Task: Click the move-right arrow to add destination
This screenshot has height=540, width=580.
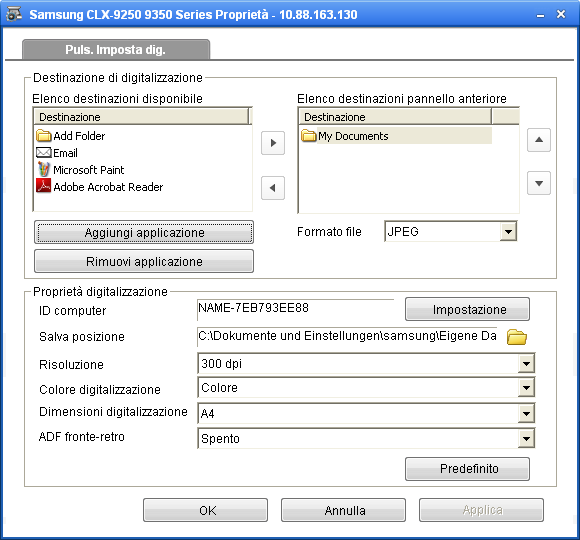Action: 273,143
